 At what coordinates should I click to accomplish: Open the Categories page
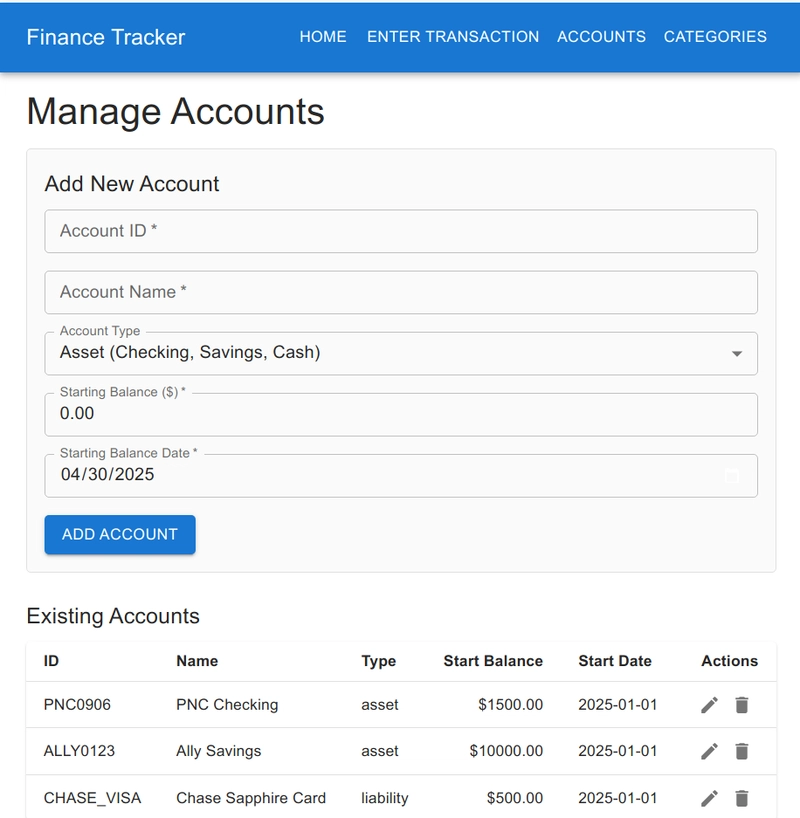[x=715, y=37]
